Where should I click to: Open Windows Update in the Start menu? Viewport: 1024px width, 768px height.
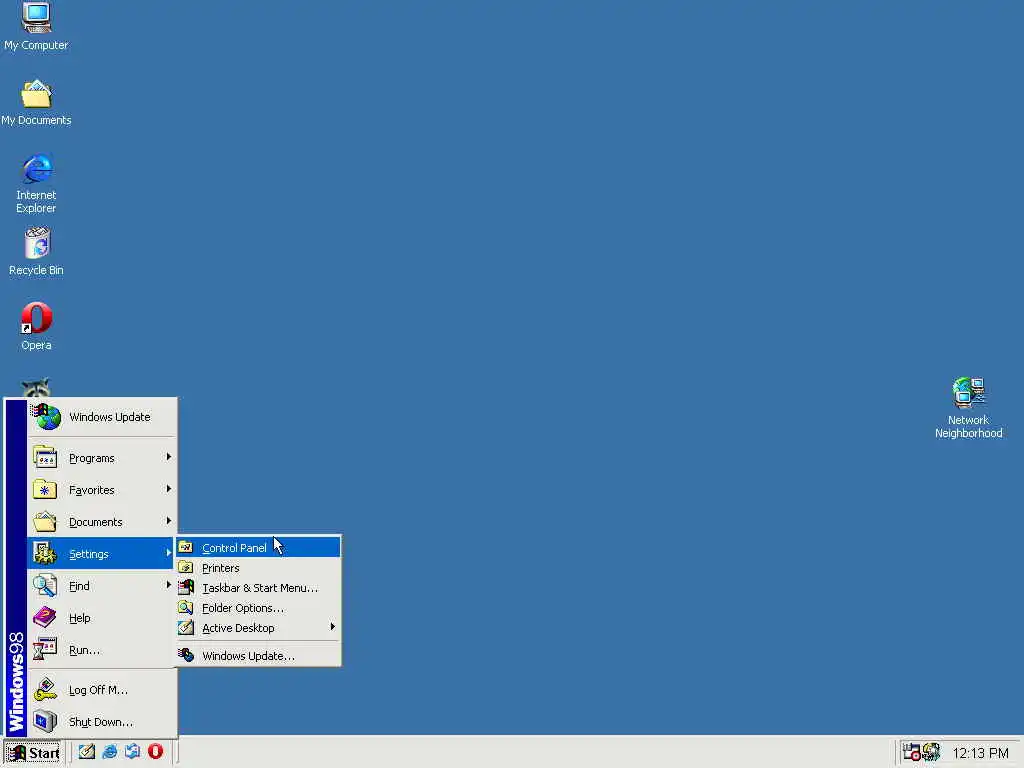[x=102, y=417]
